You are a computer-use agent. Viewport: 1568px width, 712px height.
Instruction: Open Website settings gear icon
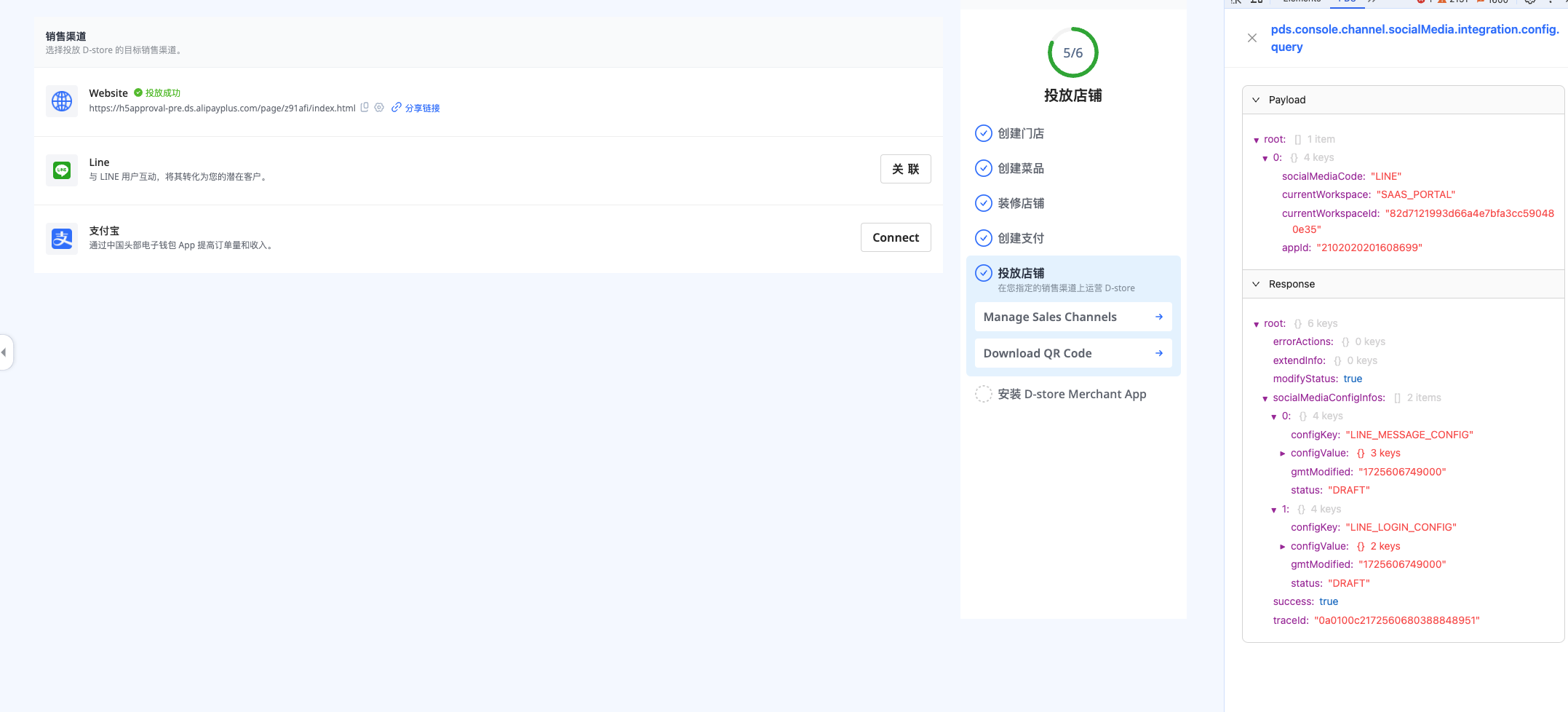coord(379,107)
